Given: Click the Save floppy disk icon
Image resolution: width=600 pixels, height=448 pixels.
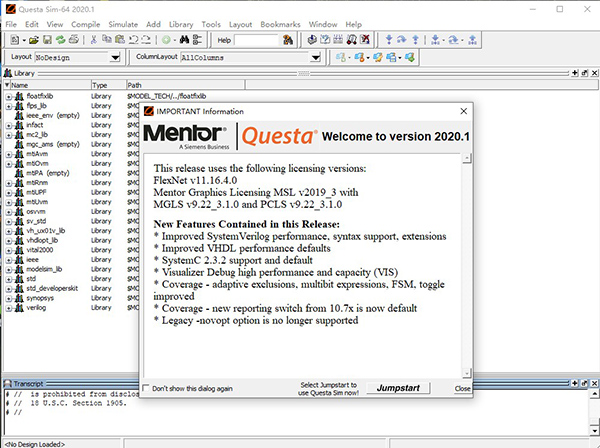Looking at the screenshot, I should click(47, 40).
